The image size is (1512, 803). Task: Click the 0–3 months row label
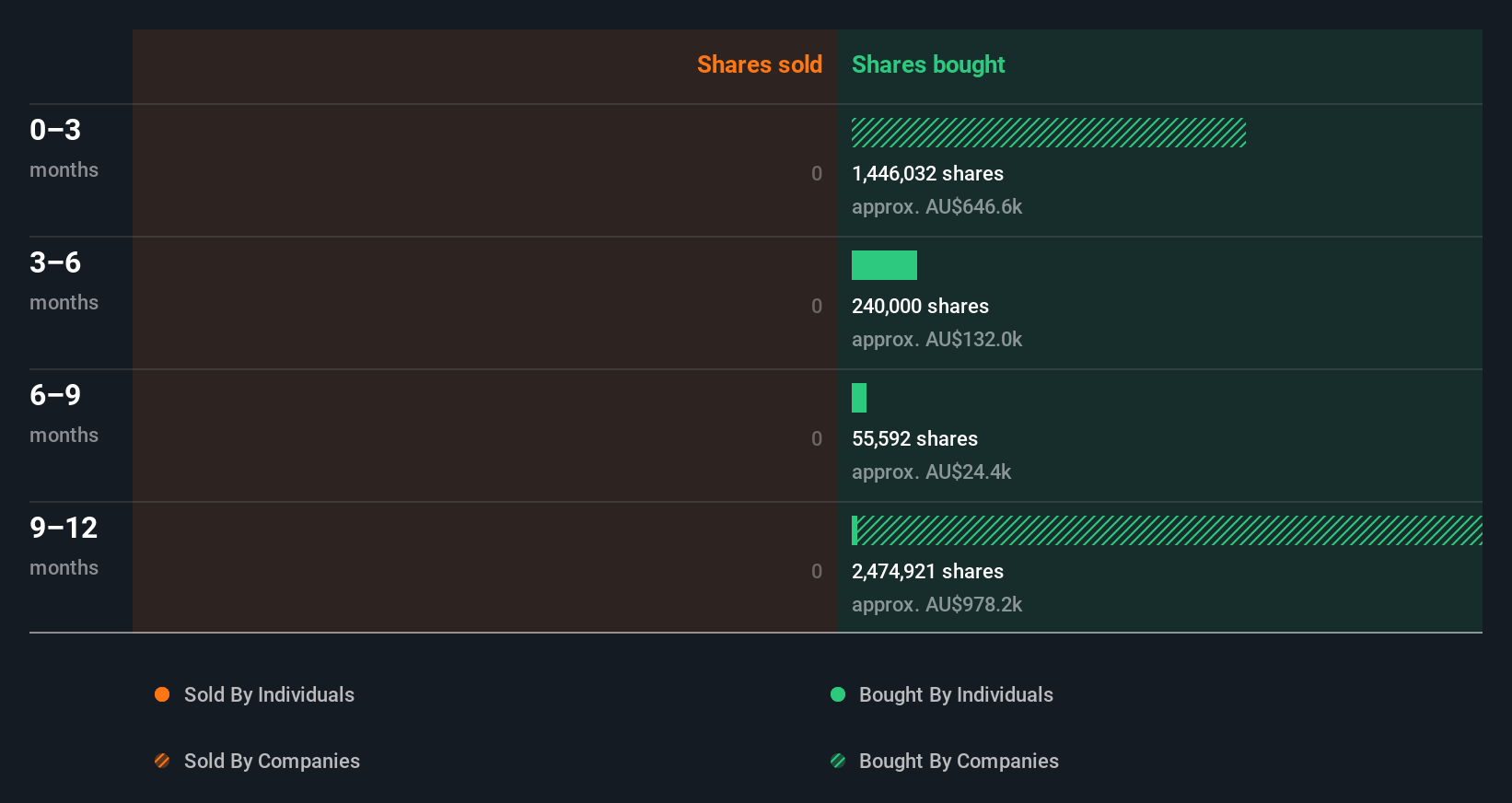click(64, 148)
